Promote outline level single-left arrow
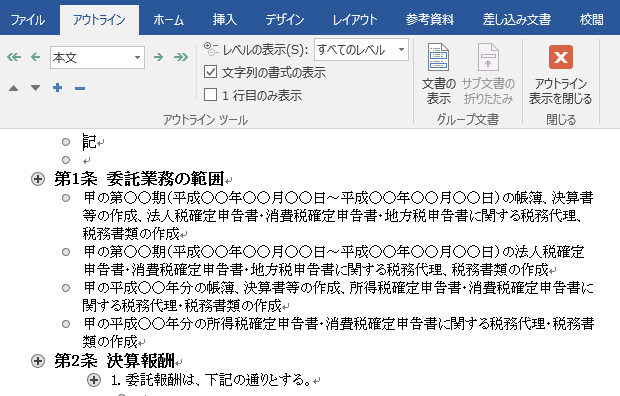Image resolution: width=620 pixels, height=396 pixels. click(x=36, y=57)
